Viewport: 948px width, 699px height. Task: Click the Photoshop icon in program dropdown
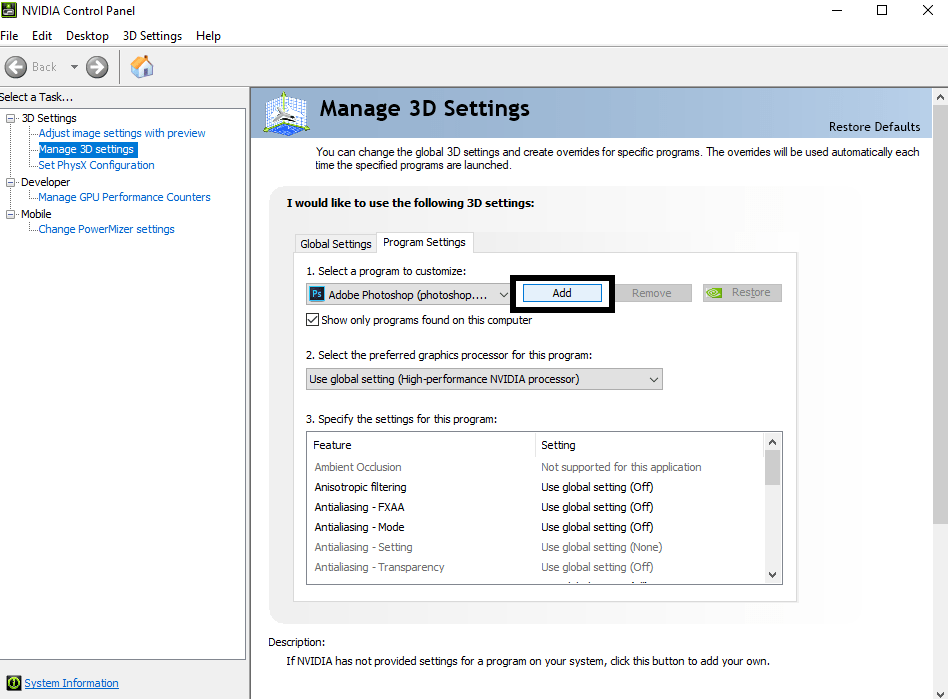pyautogui.click(x=317, y=294)
